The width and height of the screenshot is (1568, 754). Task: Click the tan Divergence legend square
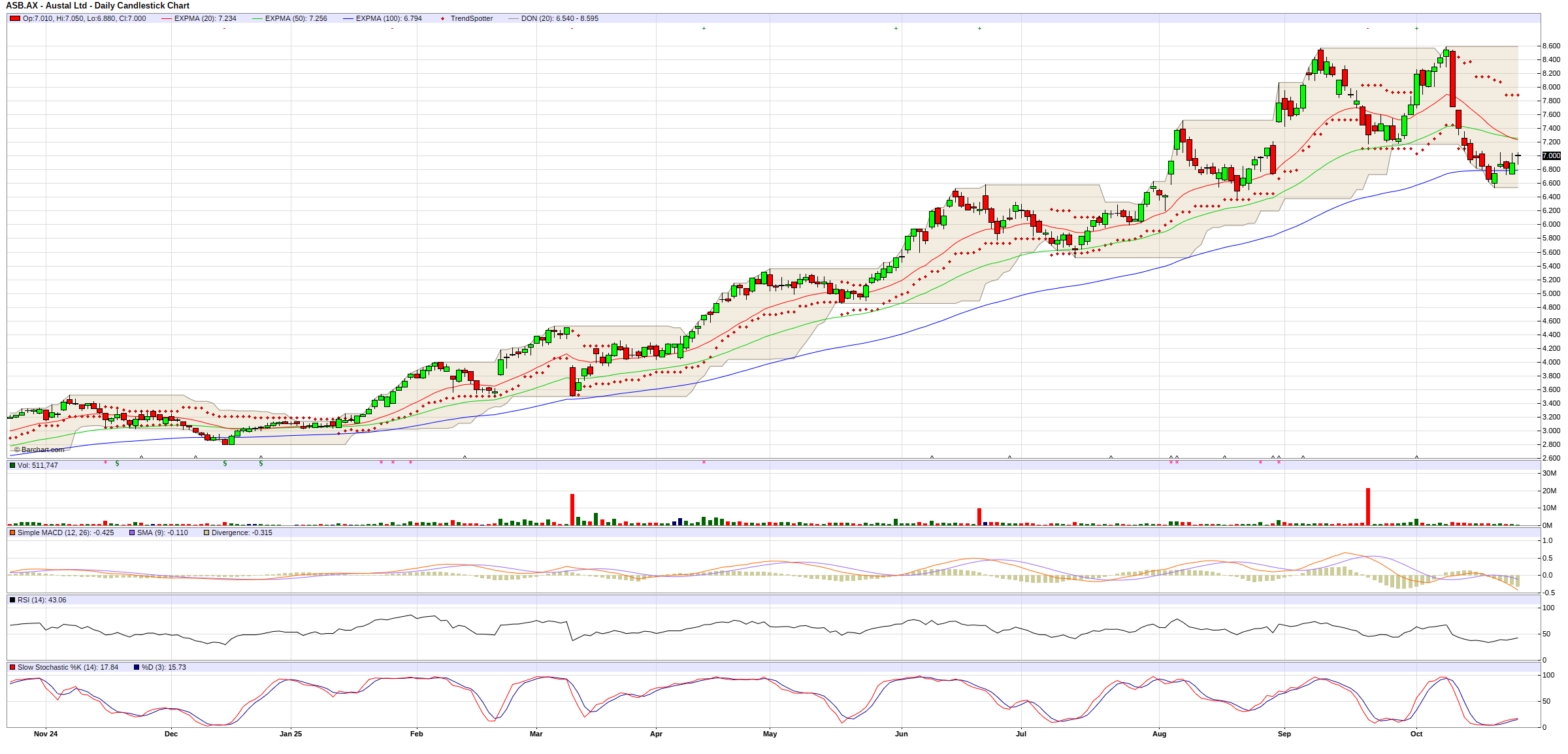point(206,533)
